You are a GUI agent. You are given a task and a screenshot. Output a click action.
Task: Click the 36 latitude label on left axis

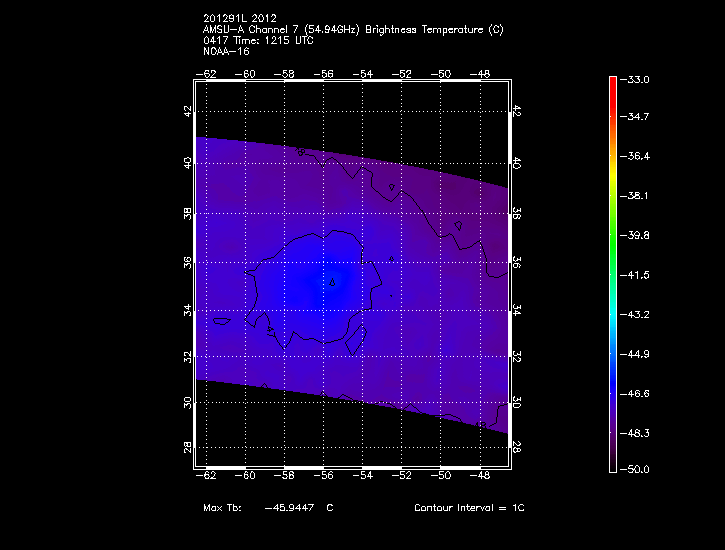coord(185,262)
